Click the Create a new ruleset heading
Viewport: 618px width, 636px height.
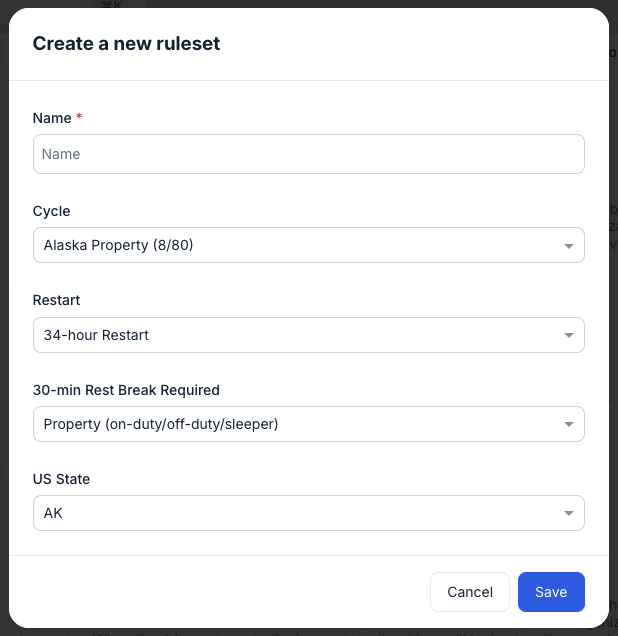[x=126, y=43]
